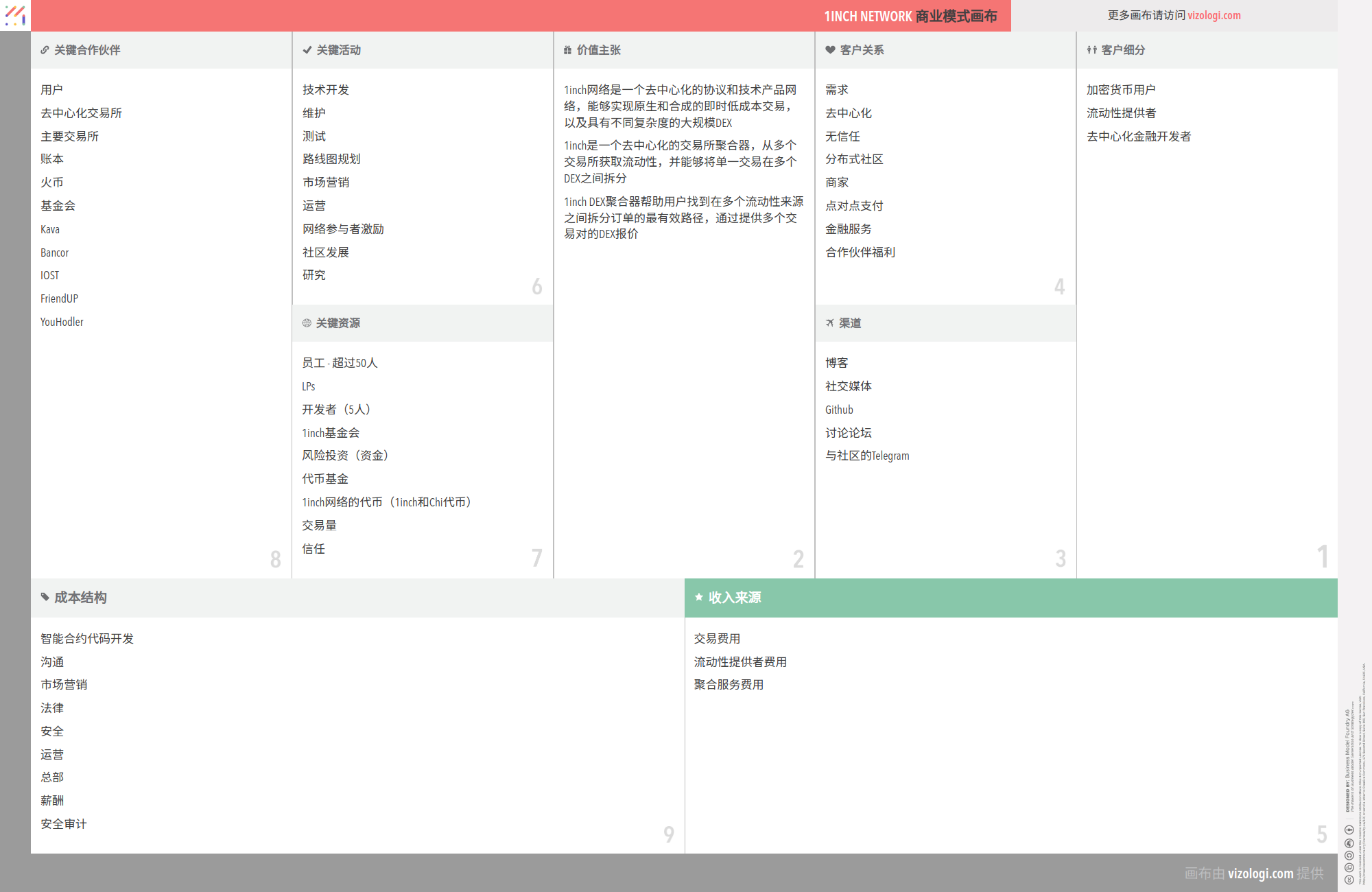The image size is (1372, 892).
Task: Click the link icon beside 关键合作伙伴
Action: click(x=45, y=50)
